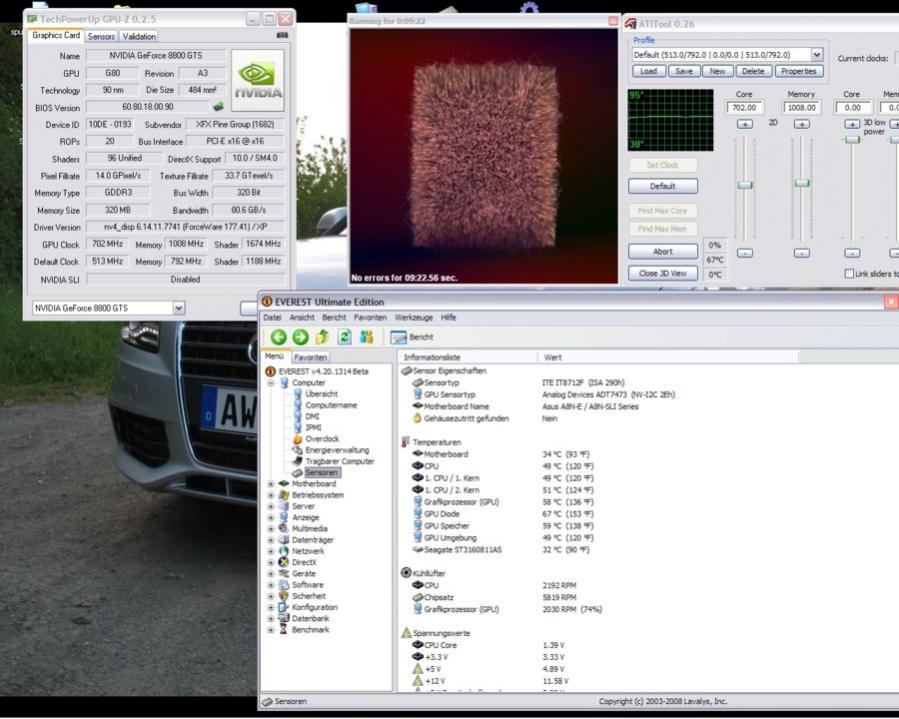Click the EVEREST back arrow icon
Screen dimensions: 899x719
click(x=279, y=337)
